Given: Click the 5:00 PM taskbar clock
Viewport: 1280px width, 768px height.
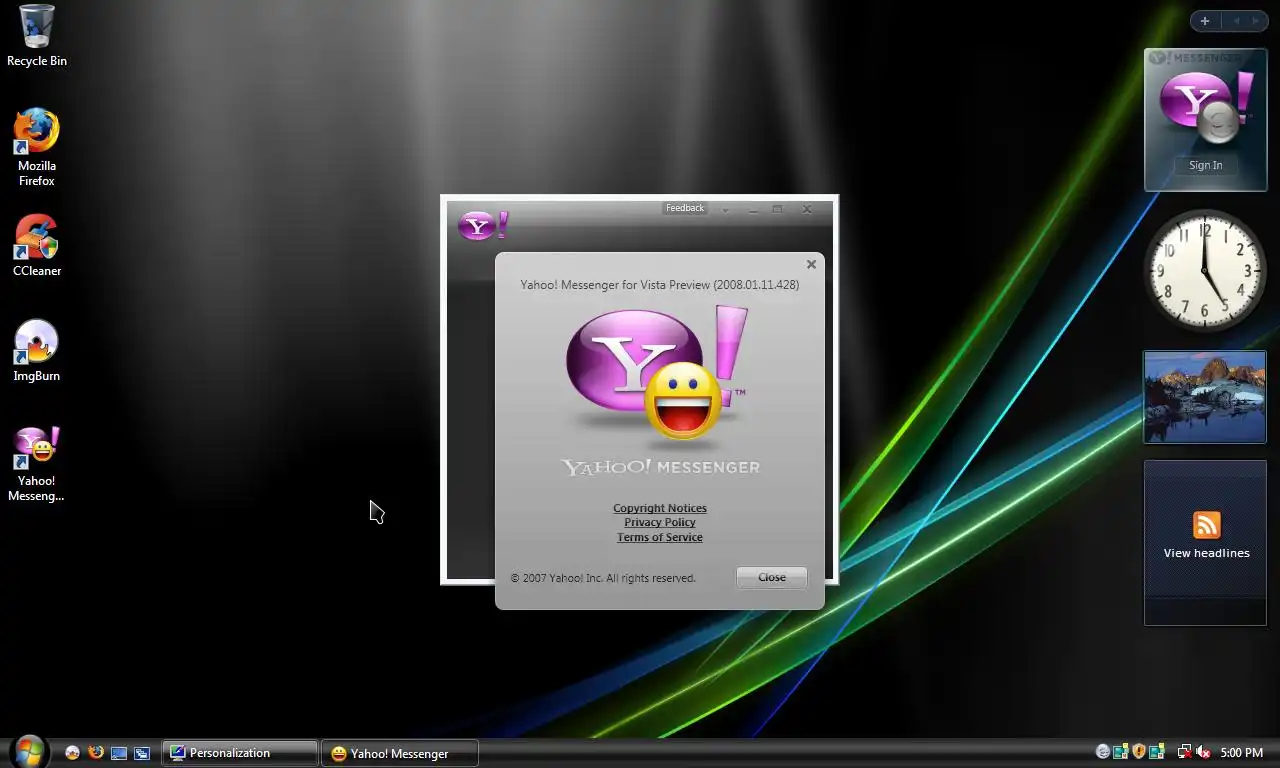Looking at the screenshot, I should pos(1242,753).
